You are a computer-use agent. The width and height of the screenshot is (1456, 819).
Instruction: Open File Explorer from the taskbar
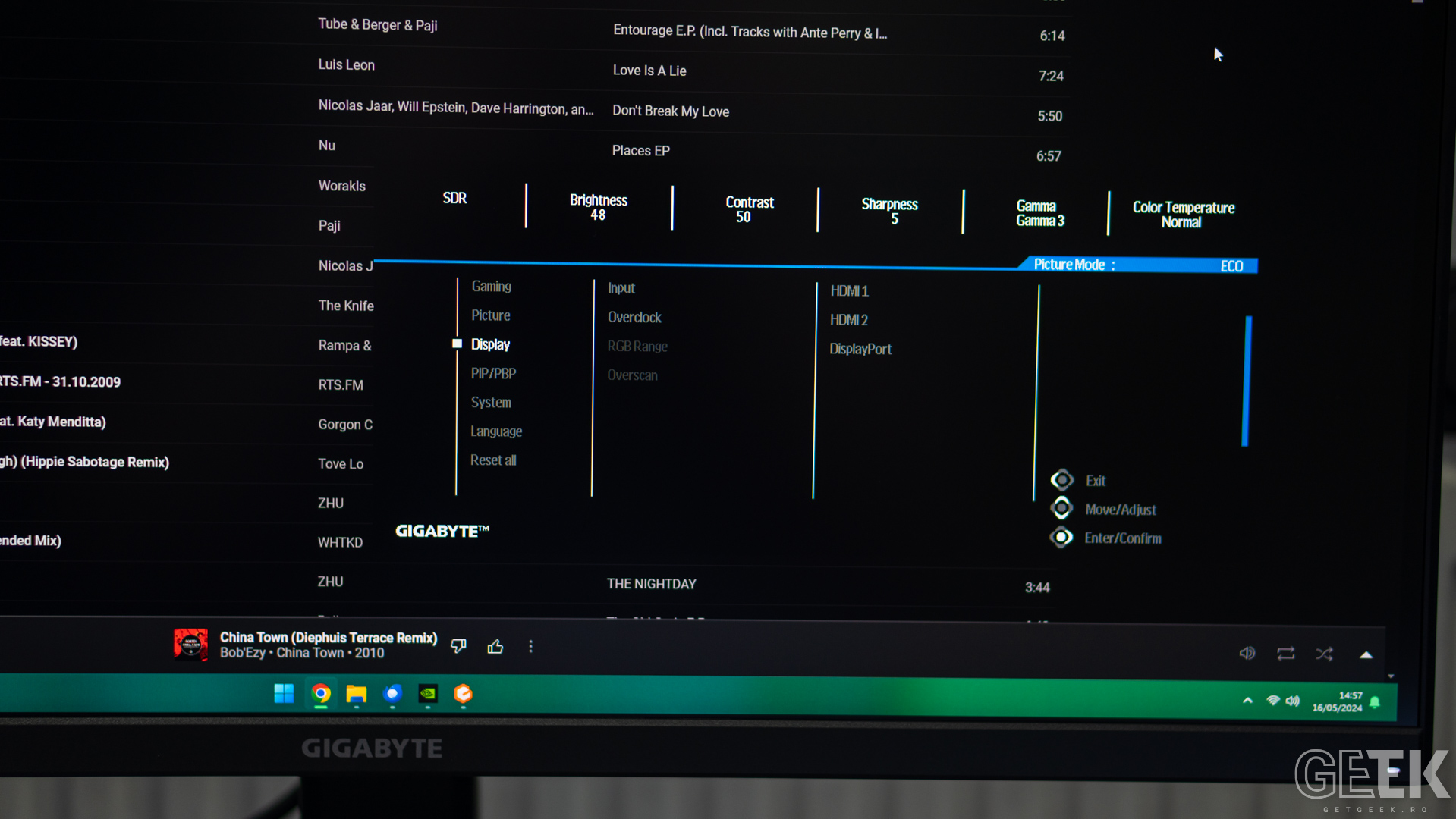[357, 694]
